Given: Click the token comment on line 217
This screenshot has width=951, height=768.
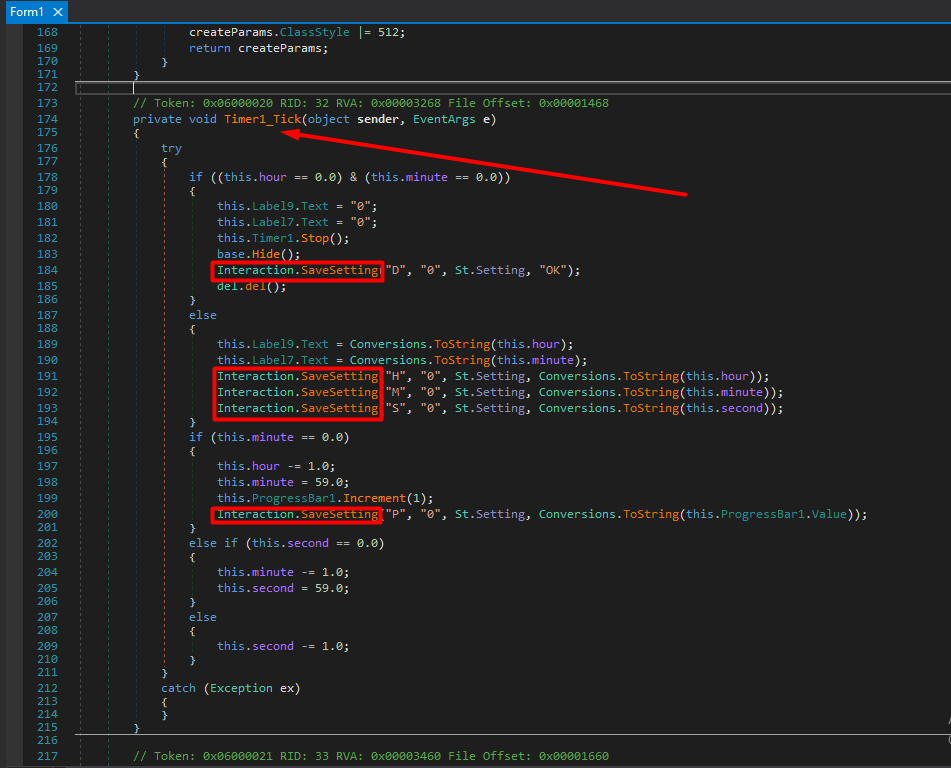Looking at the screenshot, I should pos(370,756).
